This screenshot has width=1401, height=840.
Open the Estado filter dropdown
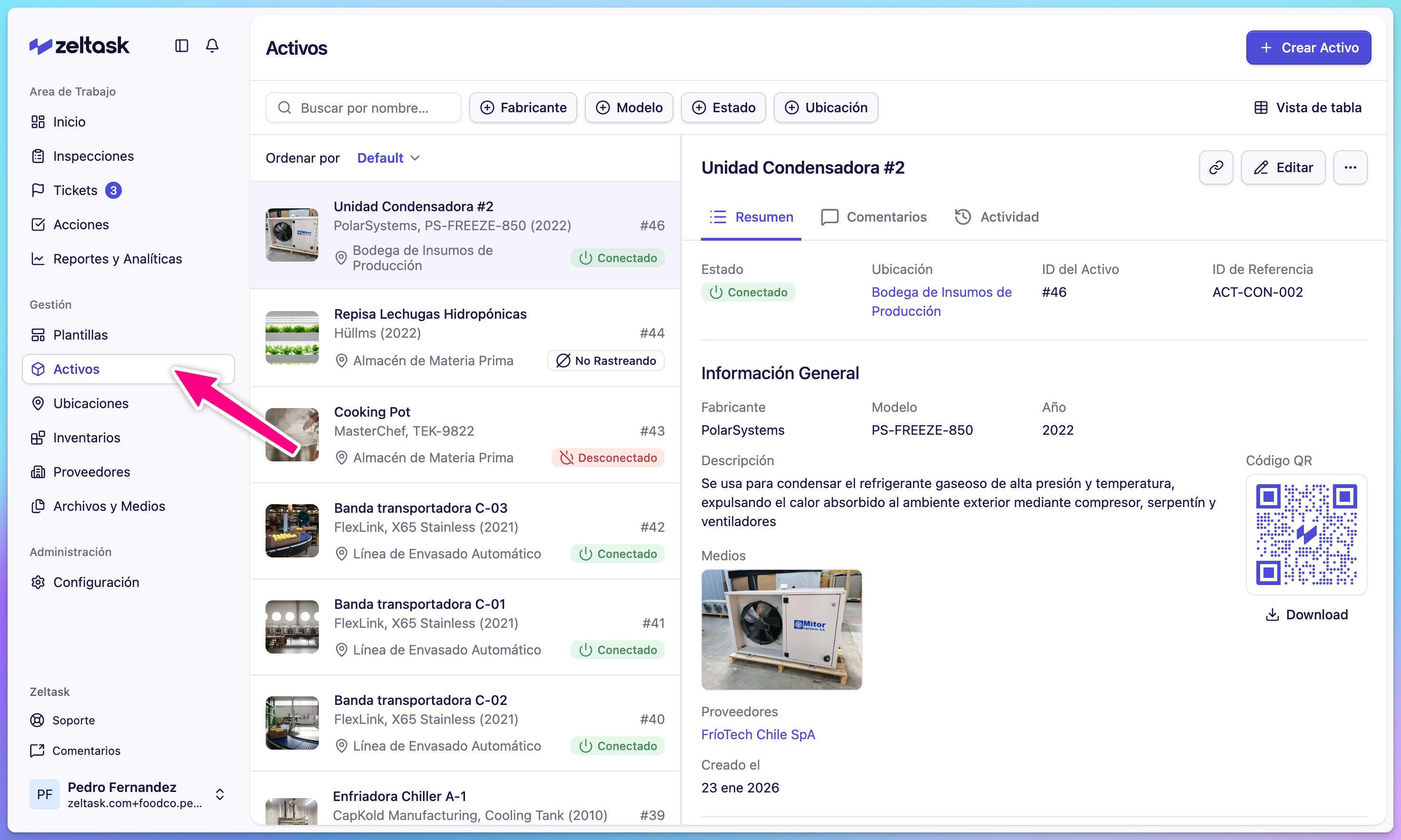[723, 107]
